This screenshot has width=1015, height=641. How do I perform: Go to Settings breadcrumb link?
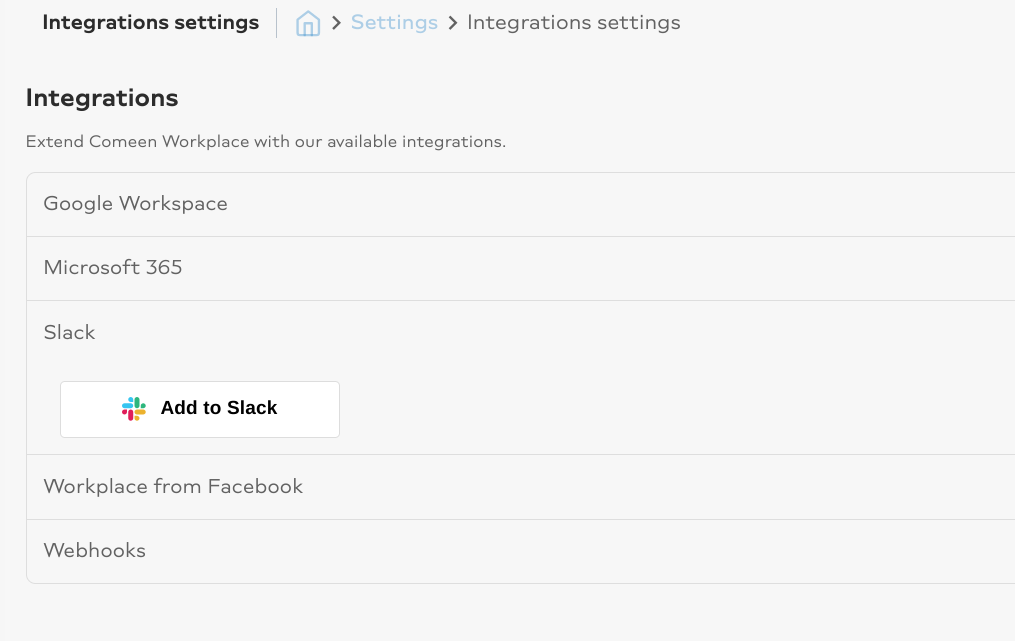[x=394, y=23]
